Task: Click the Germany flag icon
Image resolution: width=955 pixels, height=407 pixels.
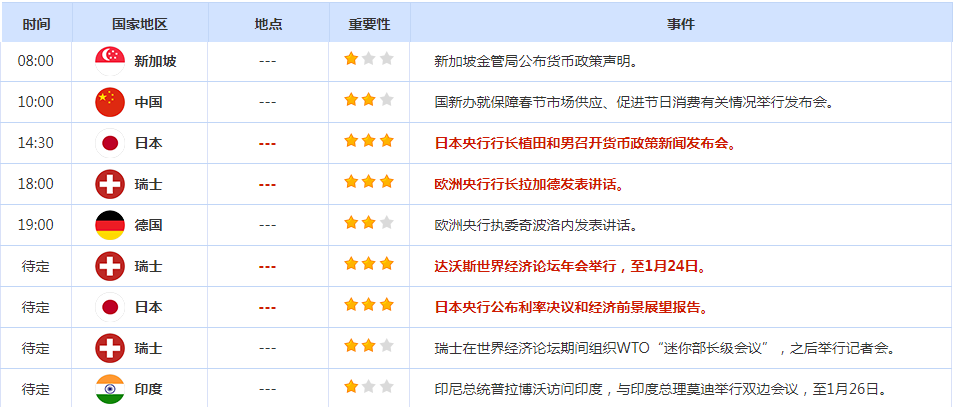Action: tap(110, 225)
